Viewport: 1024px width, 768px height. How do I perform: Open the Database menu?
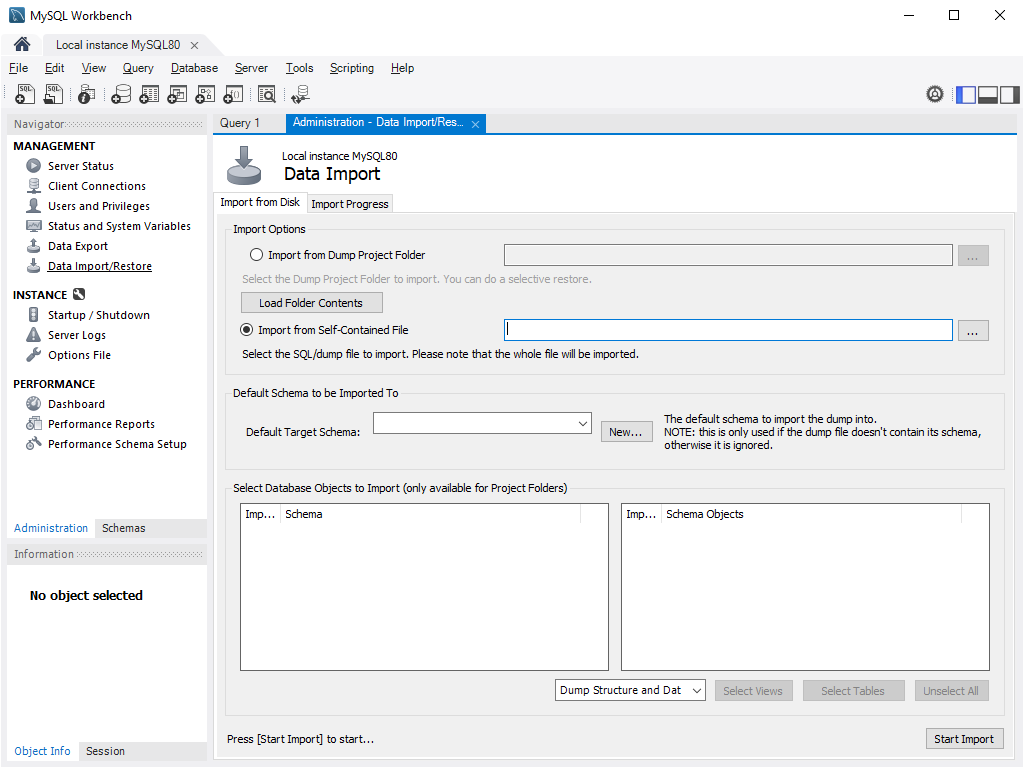pos(194,68)
